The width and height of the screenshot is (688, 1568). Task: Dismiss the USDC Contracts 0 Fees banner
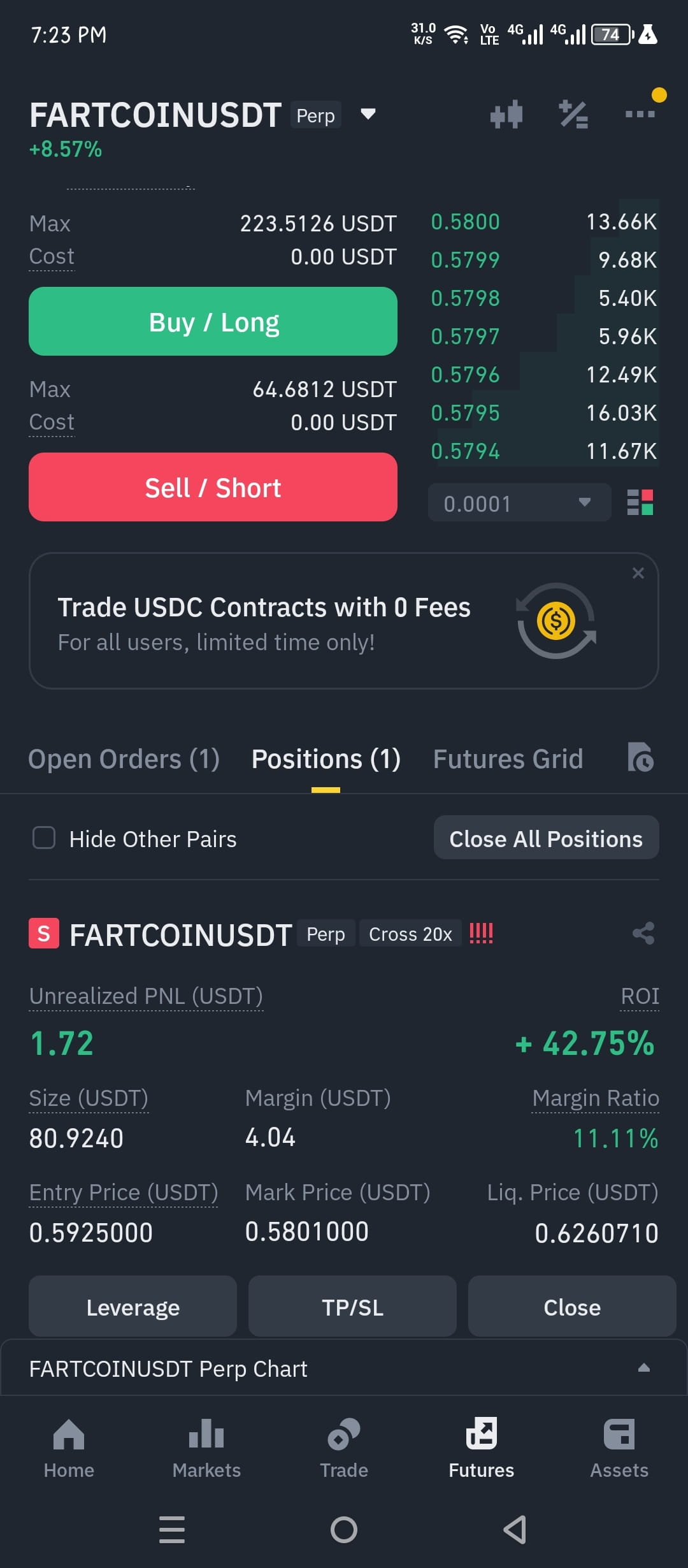[x=638, y=573]
